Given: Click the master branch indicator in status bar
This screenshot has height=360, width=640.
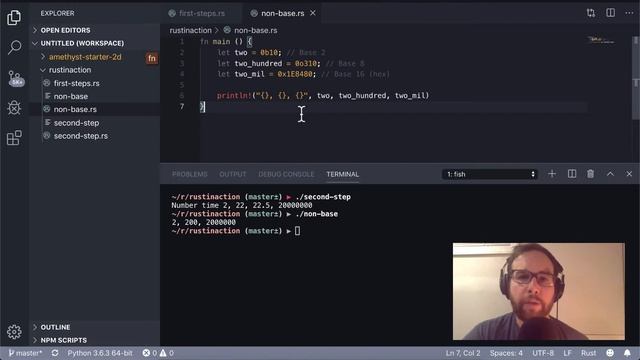Looking at the screenshot, I should (25, 353).
